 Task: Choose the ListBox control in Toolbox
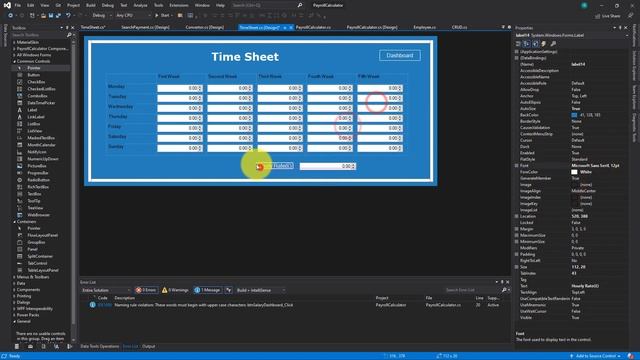coord(34,124)
